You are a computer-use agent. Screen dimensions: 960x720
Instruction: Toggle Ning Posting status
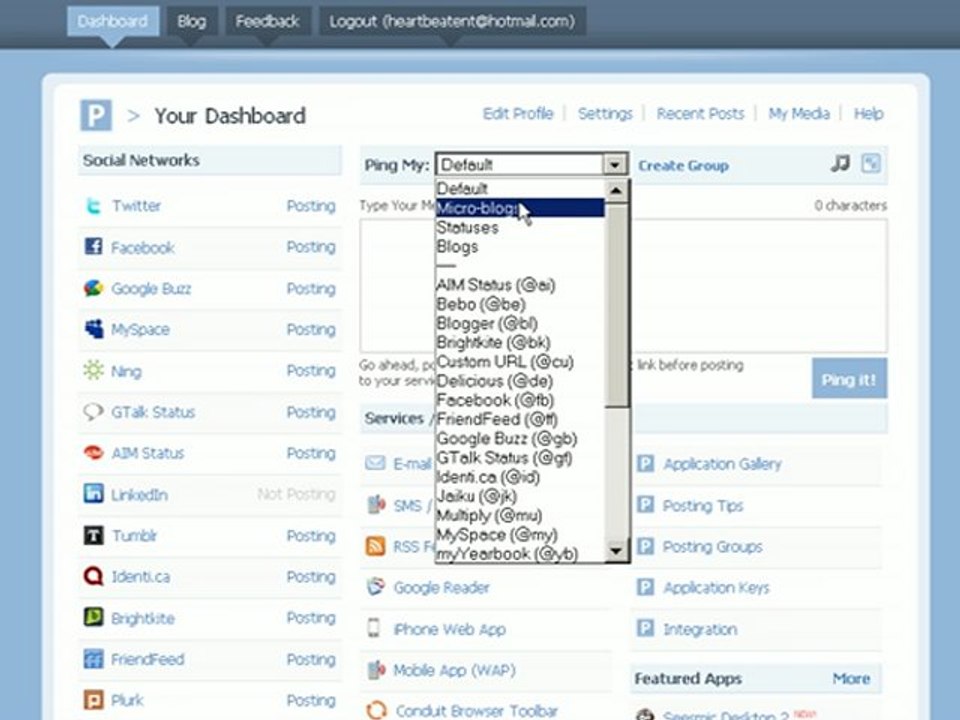click(x=311, y=370)
